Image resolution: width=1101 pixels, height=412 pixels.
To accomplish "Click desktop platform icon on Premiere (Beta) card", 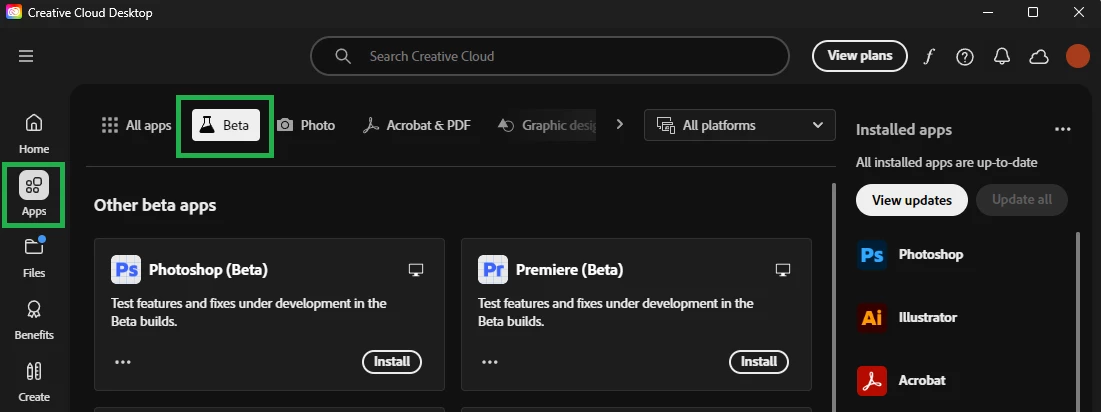I will (x=783, y=270).
